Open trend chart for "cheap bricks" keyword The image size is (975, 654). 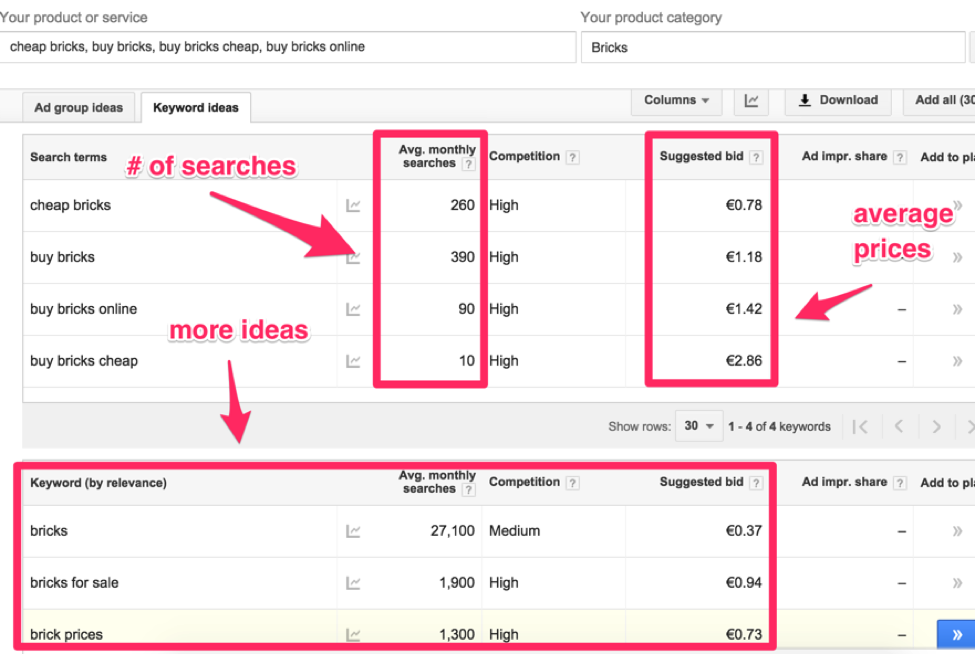pyautogui.click(x=355, y=205)
